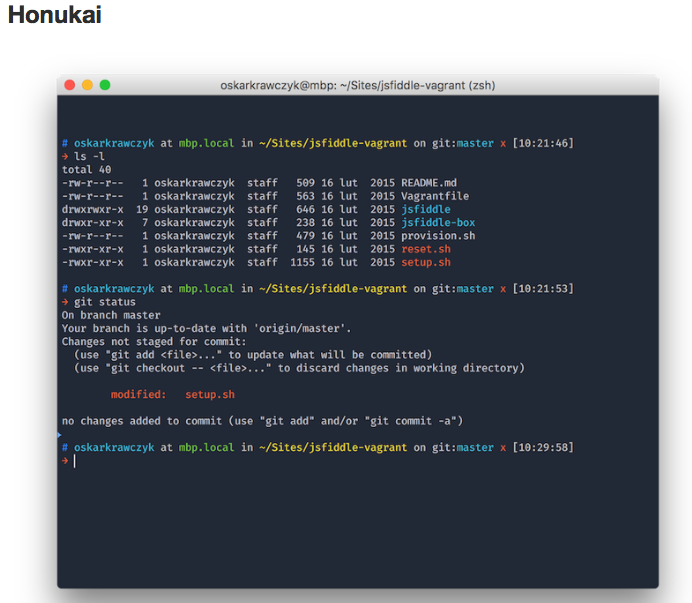Click the README.md file name in listing
This screenshot has width=692, height=603.
(x=428, y=184)
